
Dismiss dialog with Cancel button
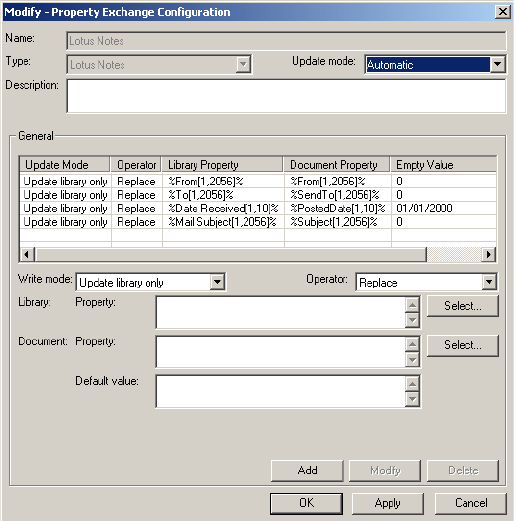[x=471, y=503]
